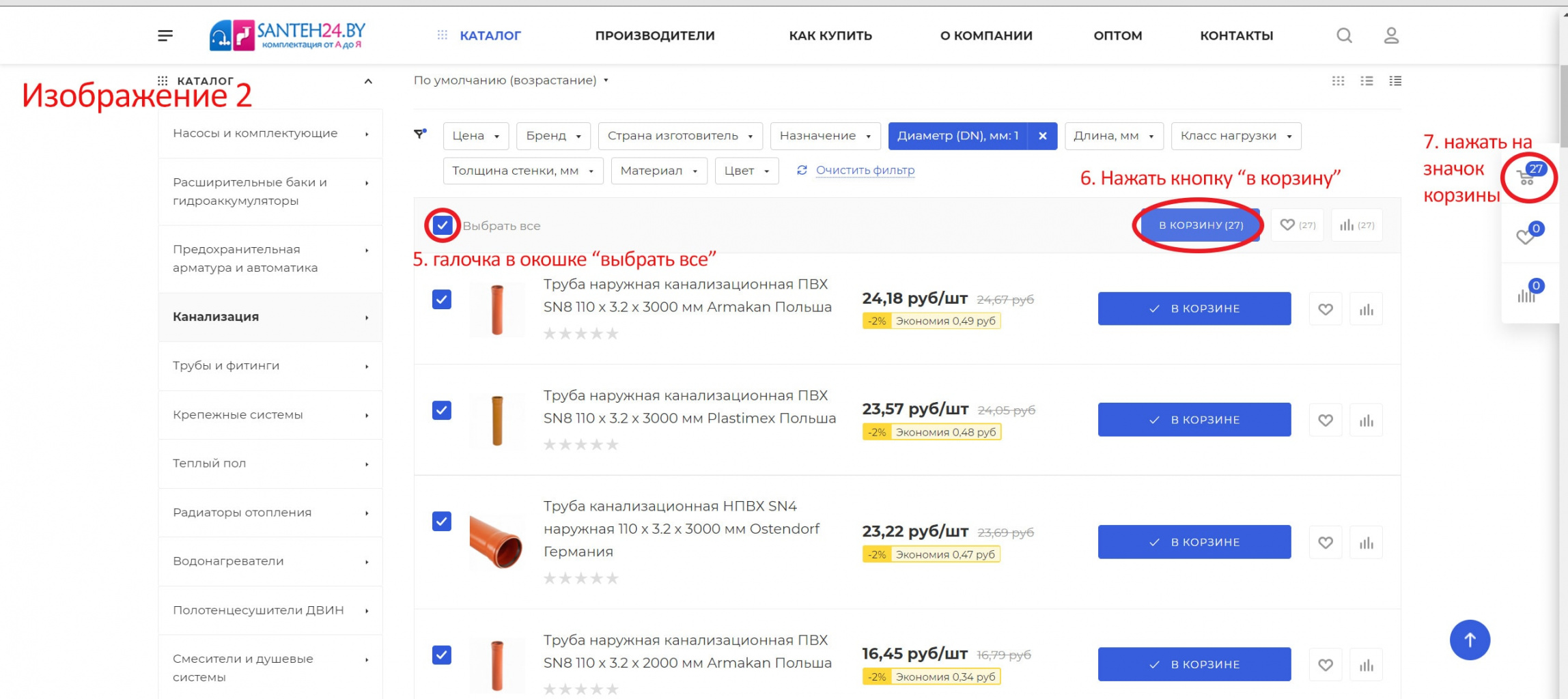Open the favorites heart icon in side panel
1568x699 pixels.
[x=1526, y=236]
